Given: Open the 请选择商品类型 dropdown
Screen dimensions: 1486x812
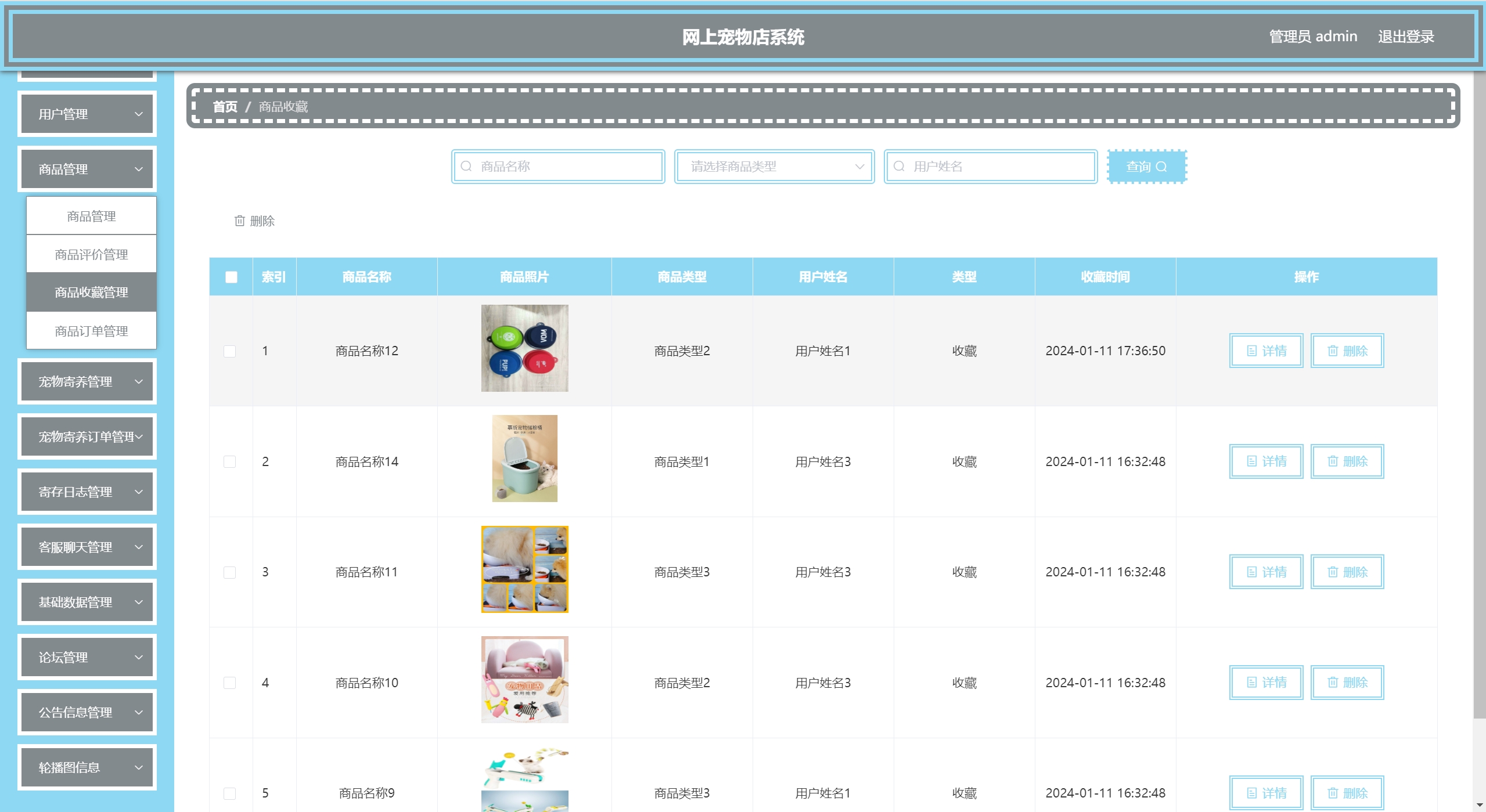Looking at the screenshot, I should click(x=774, y=167).
